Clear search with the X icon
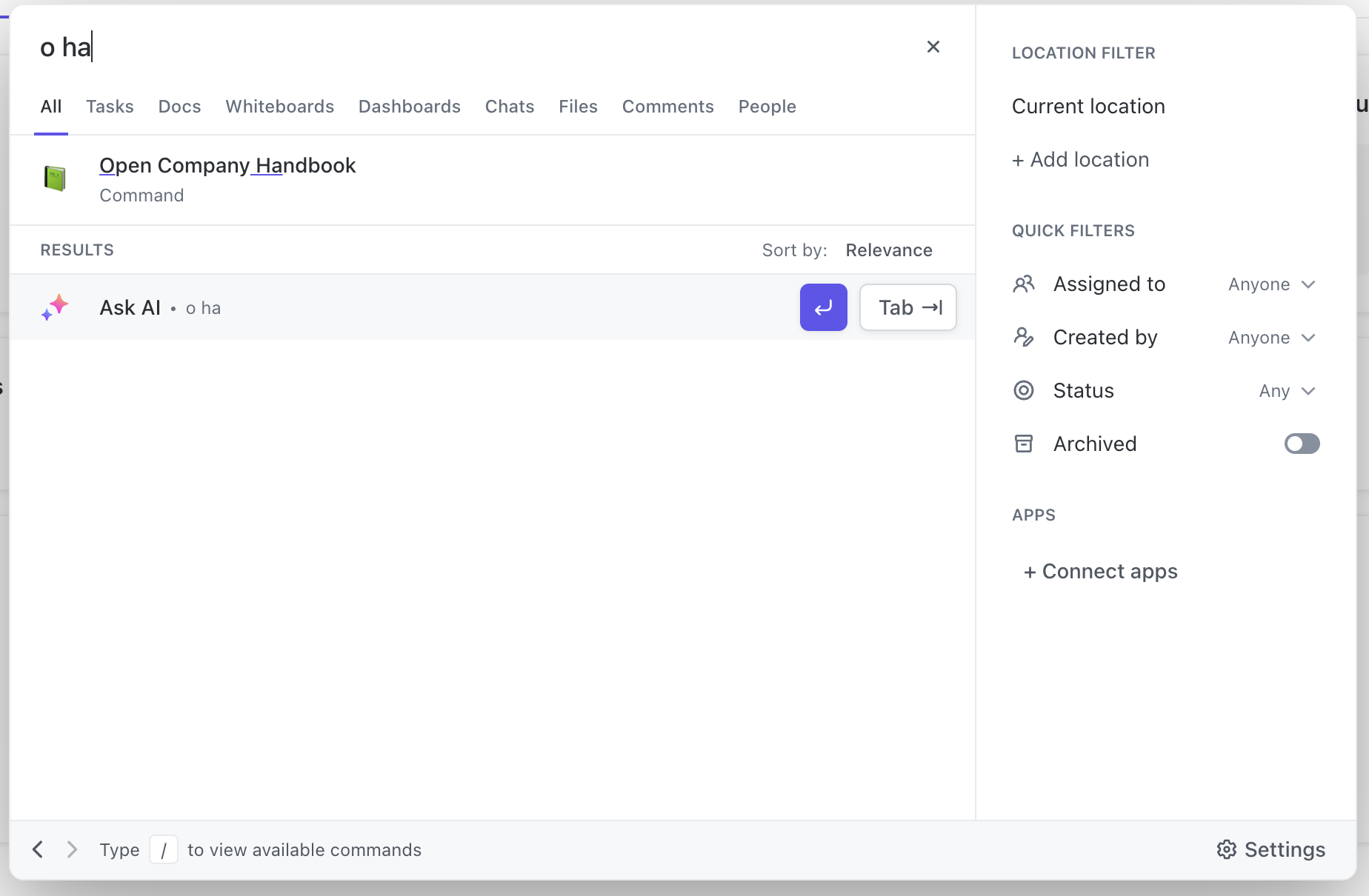Screen dimensions: 1369x896 (x=933, y=47)
